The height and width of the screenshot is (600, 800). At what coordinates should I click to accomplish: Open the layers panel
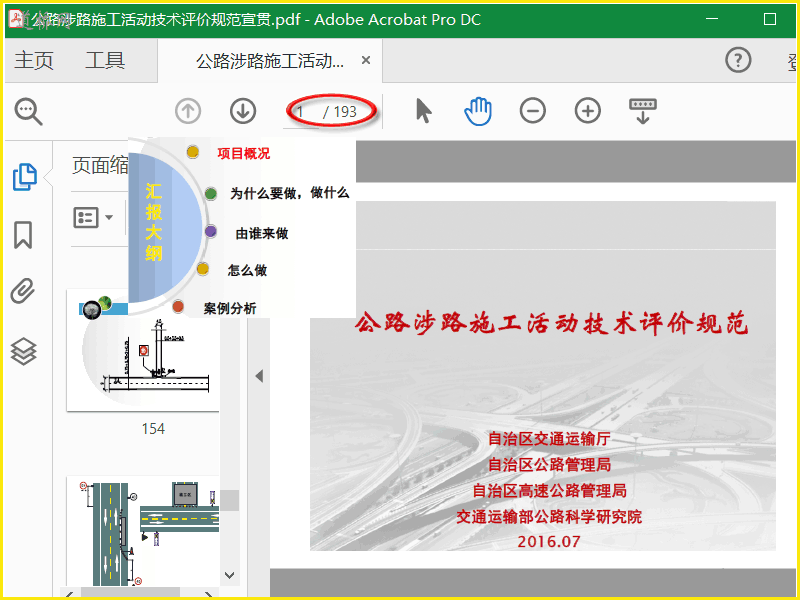click(23, 352)
